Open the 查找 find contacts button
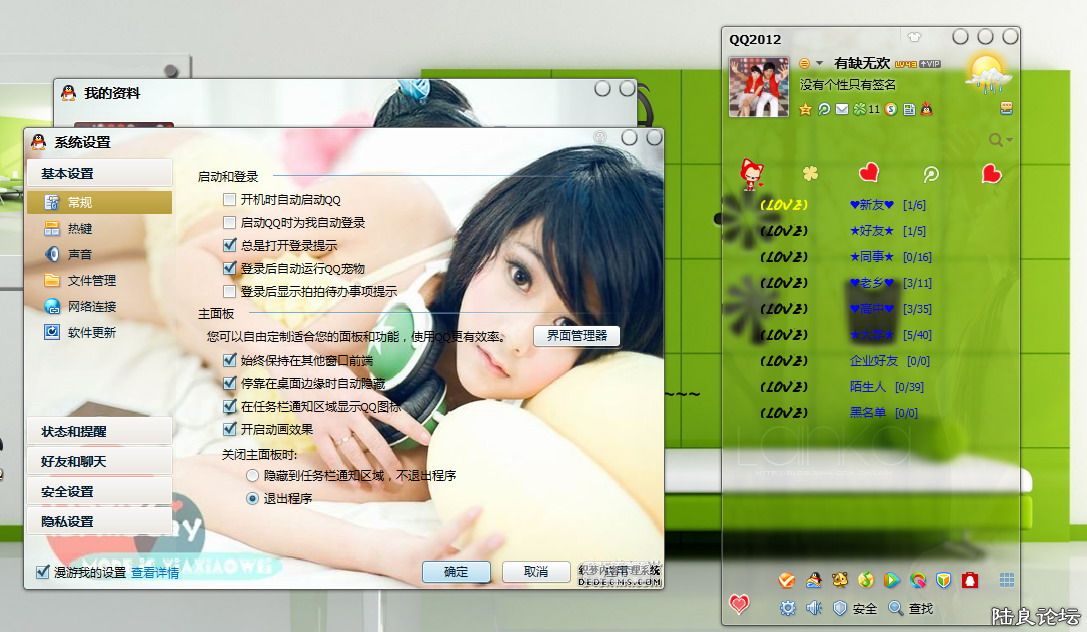Image resolution: width=1087 pixels, height=632 pixels. pos(910,608)
